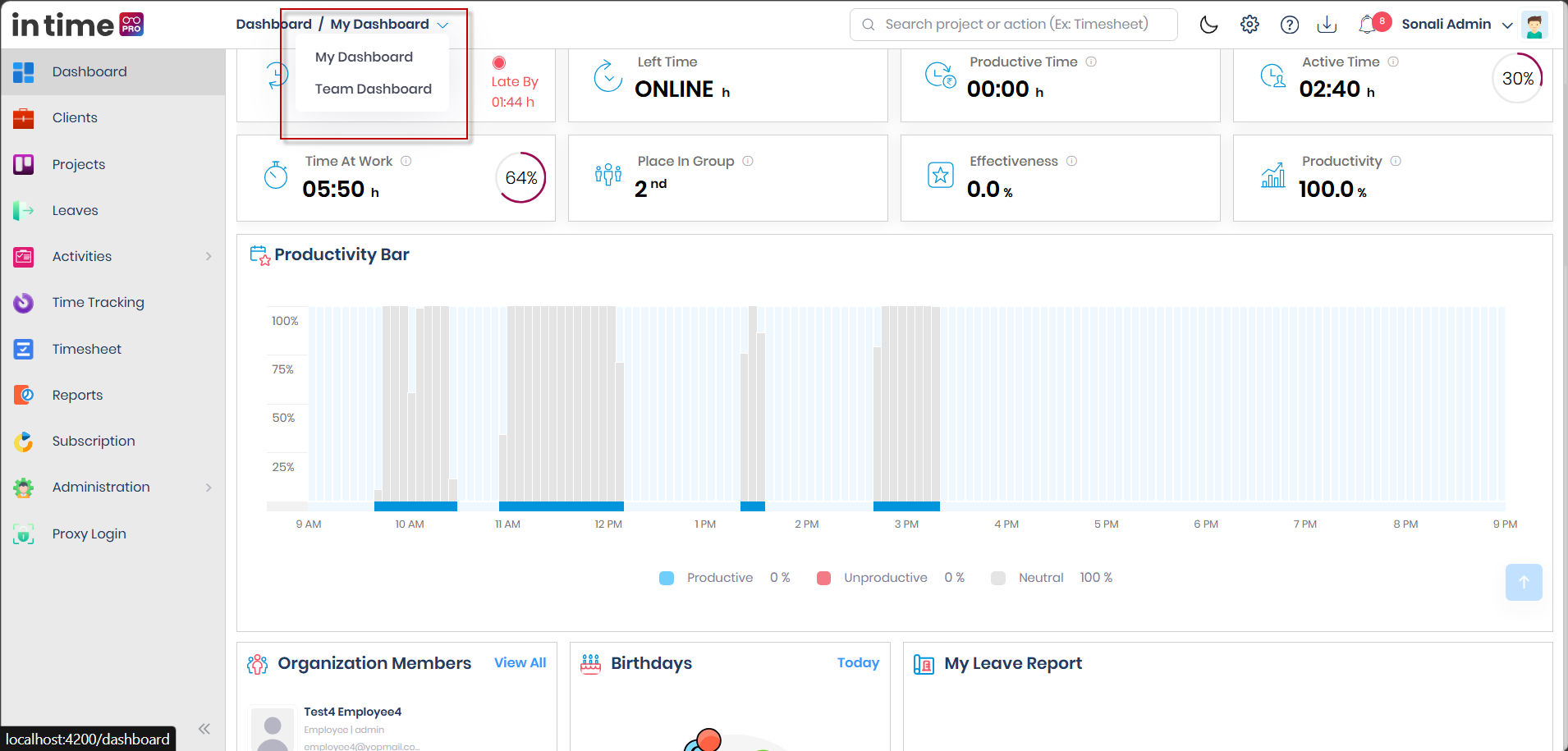Screen dimensions: 1568x751
Task: Click Today link in Birthdays
Action: (x=858, y=662)
